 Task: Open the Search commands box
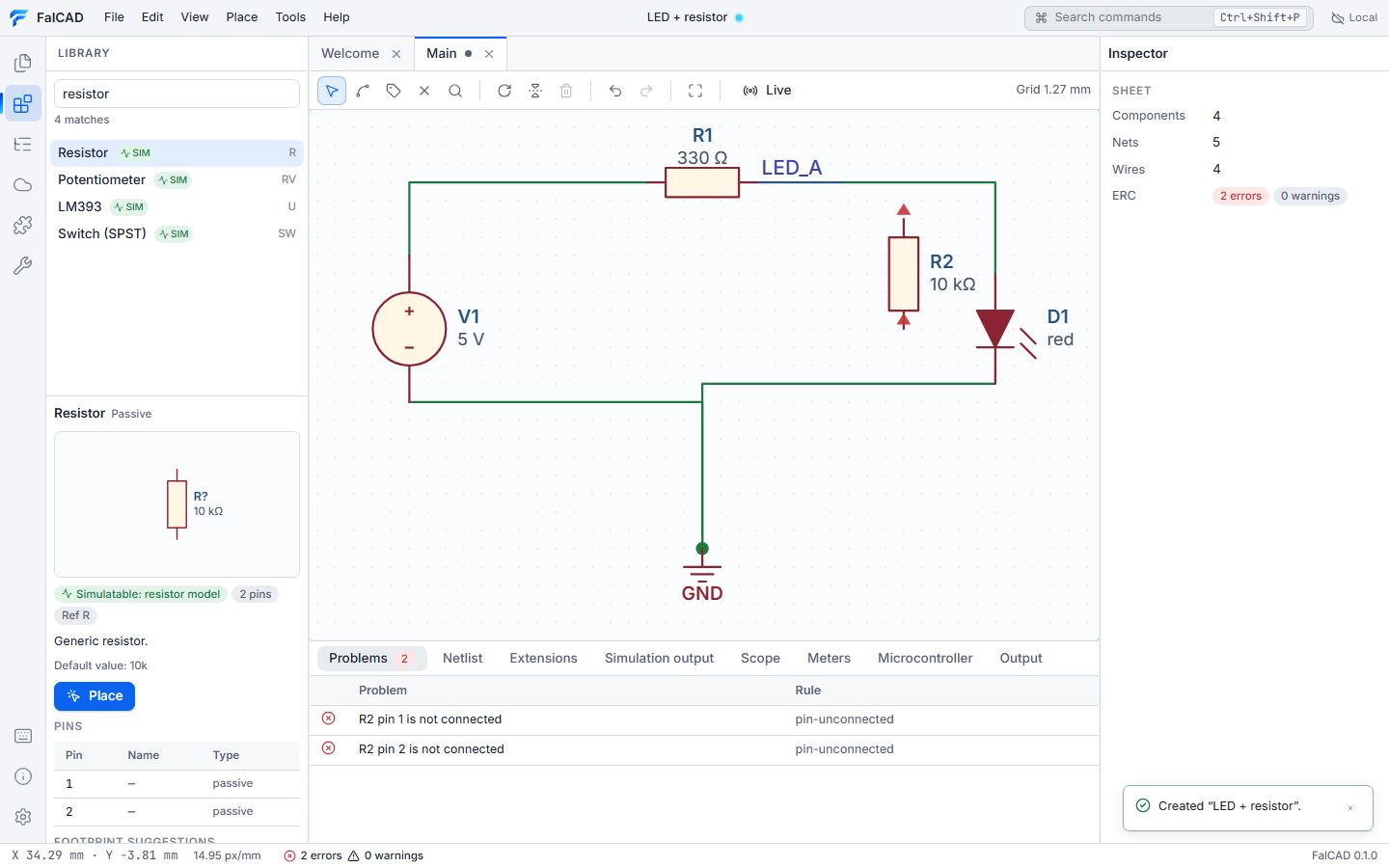point(1169,17)
